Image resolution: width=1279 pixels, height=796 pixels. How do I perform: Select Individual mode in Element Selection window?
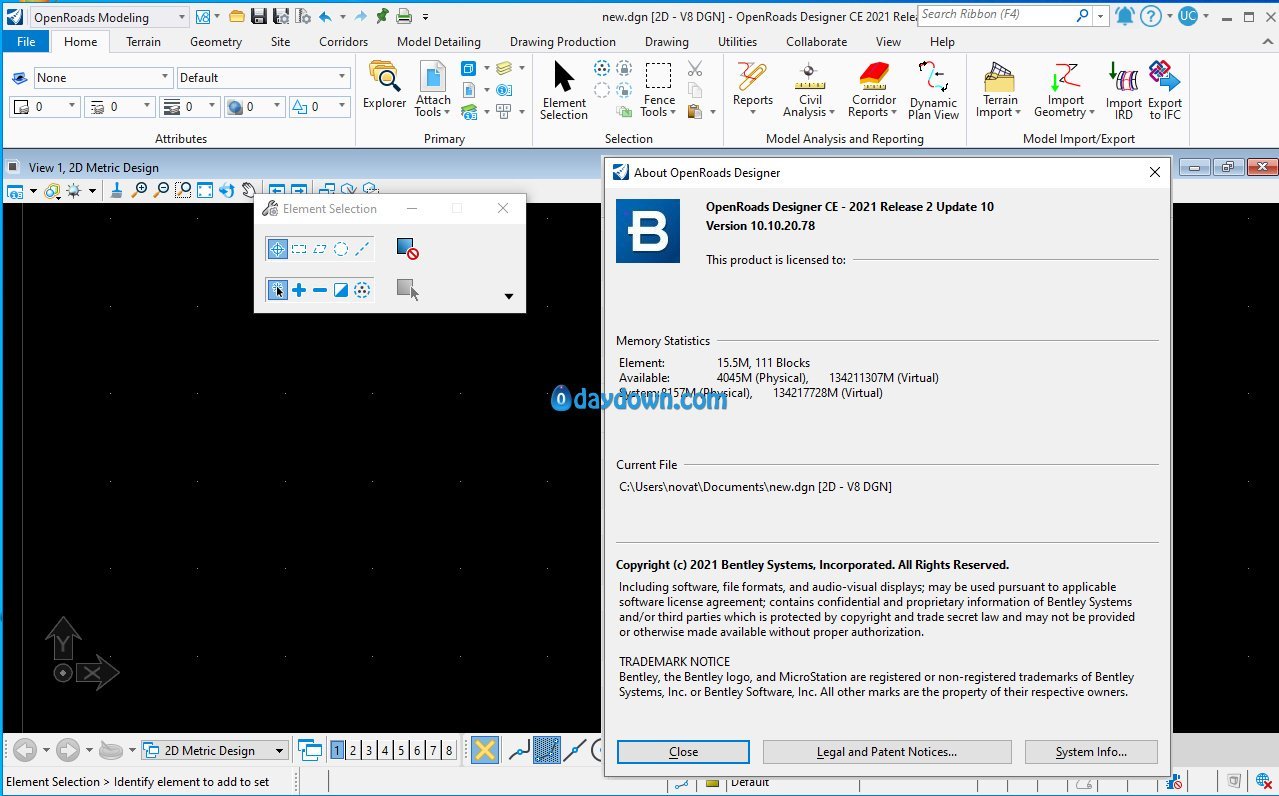coord(278,249)
